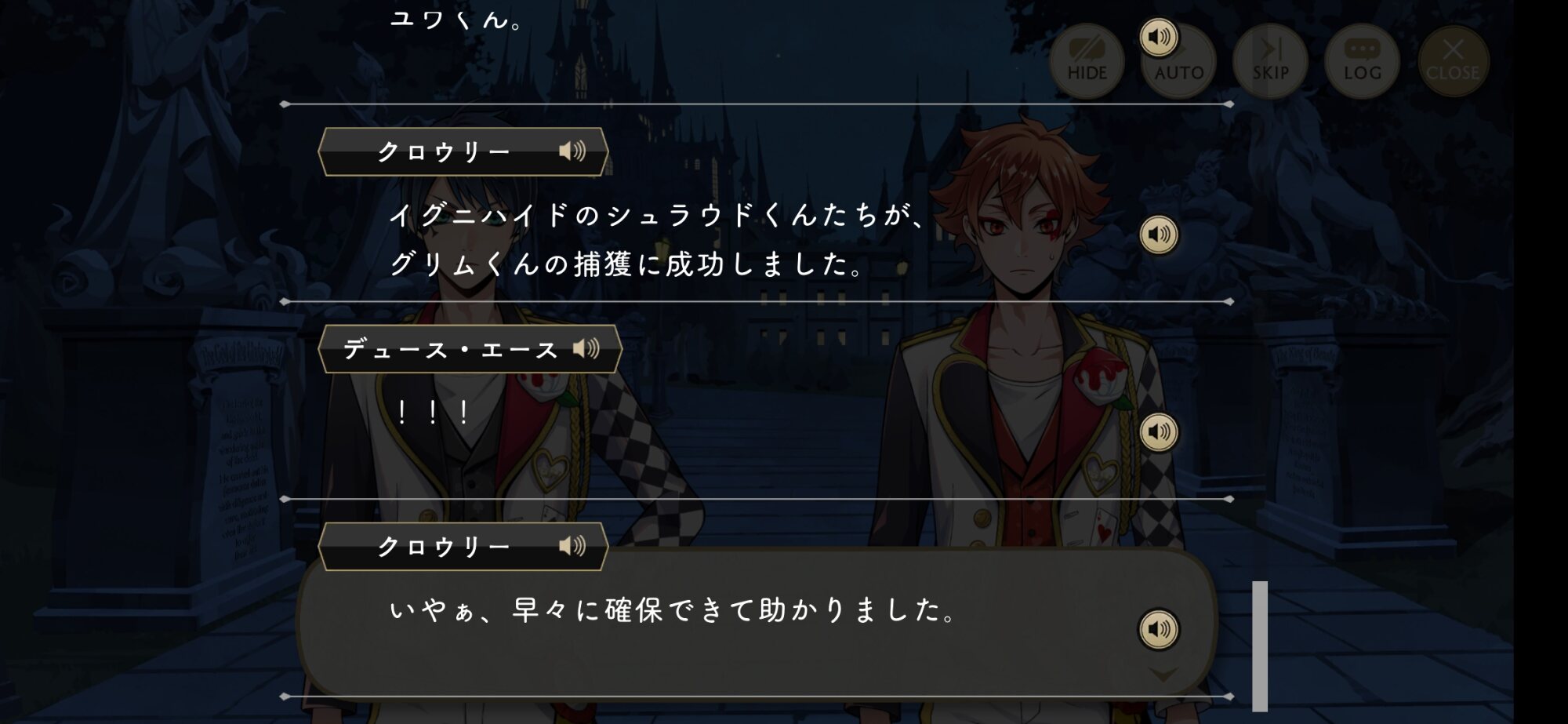This screenshot has width=1568, height=724.
Task: Click 'ユウくん。' log entry at top
Action: 458,20
